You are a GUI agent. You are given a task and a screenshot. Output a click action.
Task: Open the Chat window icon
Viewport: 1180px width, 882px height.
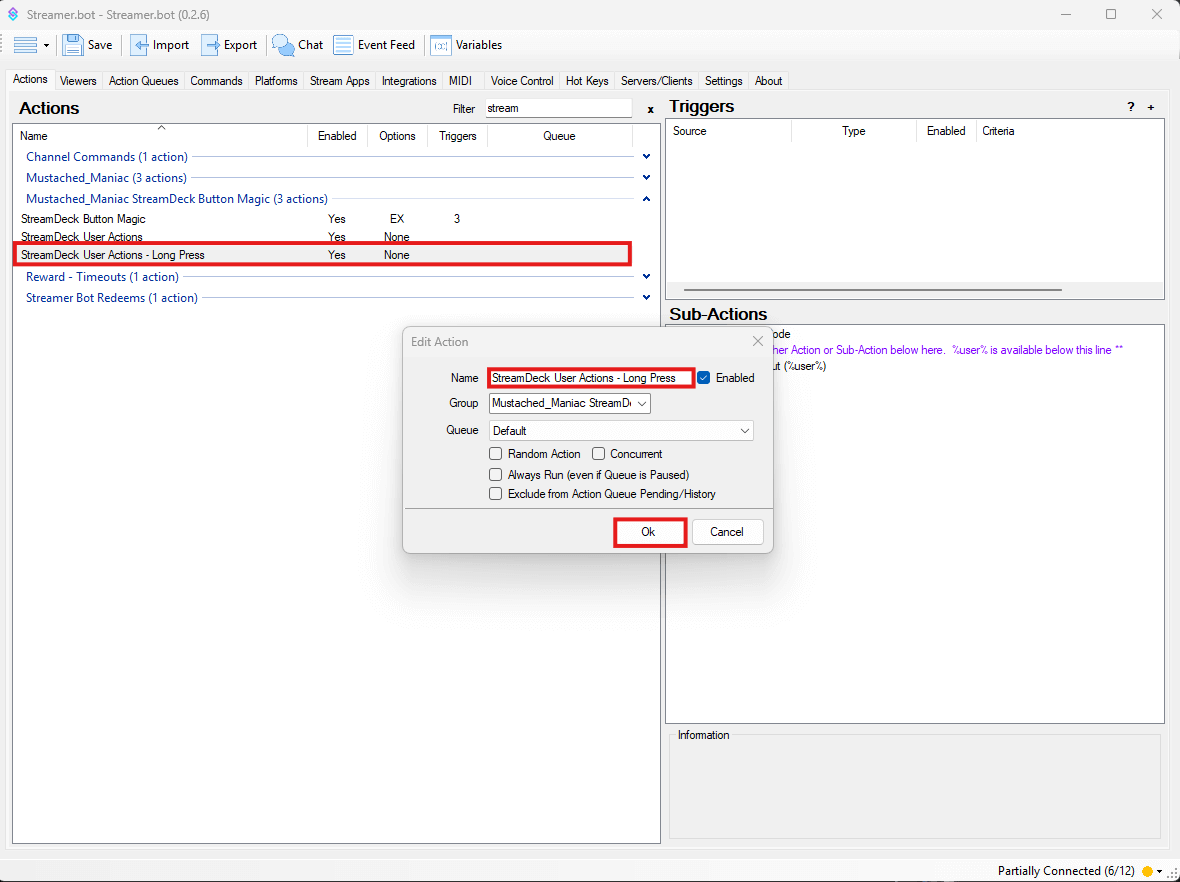284,45
